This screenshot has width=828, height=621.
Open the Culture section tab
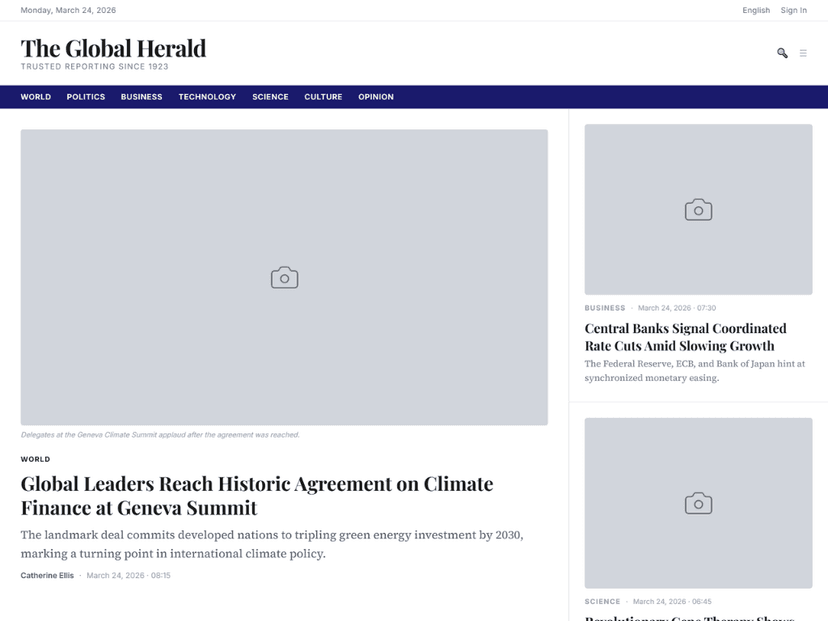pos(323,97)
